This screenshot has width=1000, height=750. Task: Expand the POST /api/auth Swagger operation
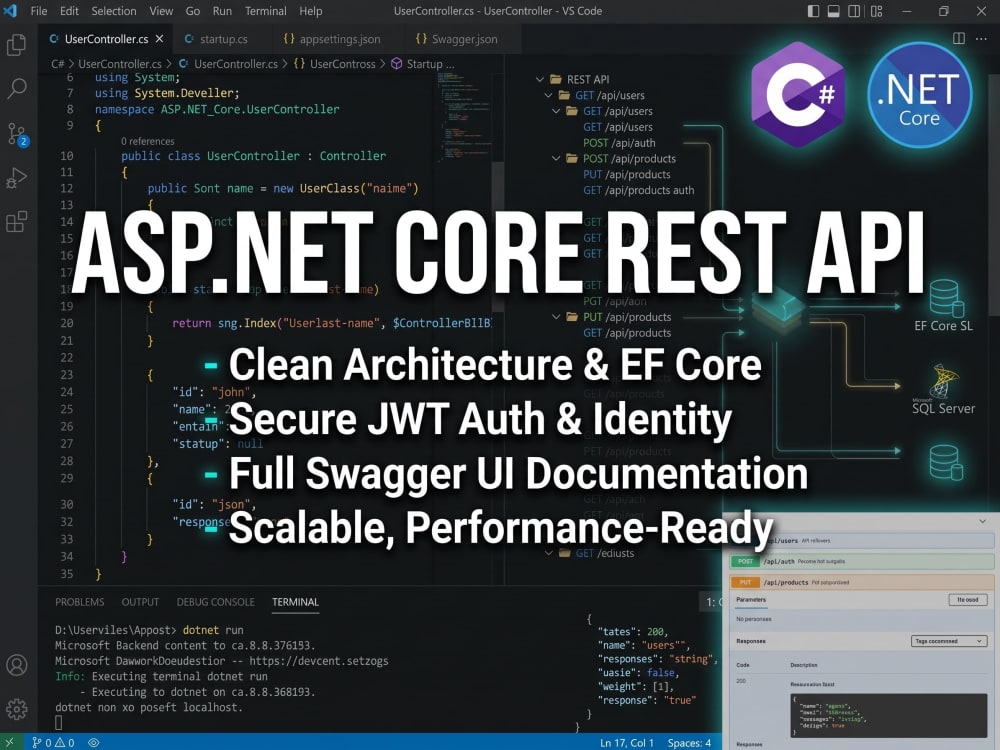coord(862,561)
